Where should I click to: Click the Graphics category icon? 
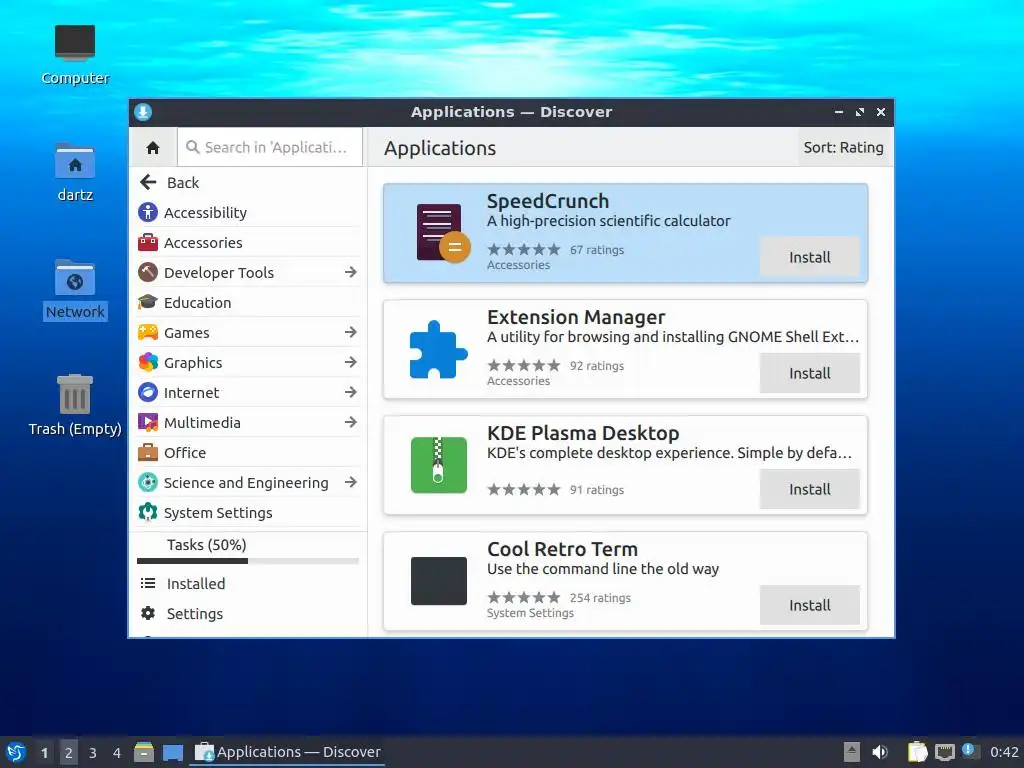(148, 362)
